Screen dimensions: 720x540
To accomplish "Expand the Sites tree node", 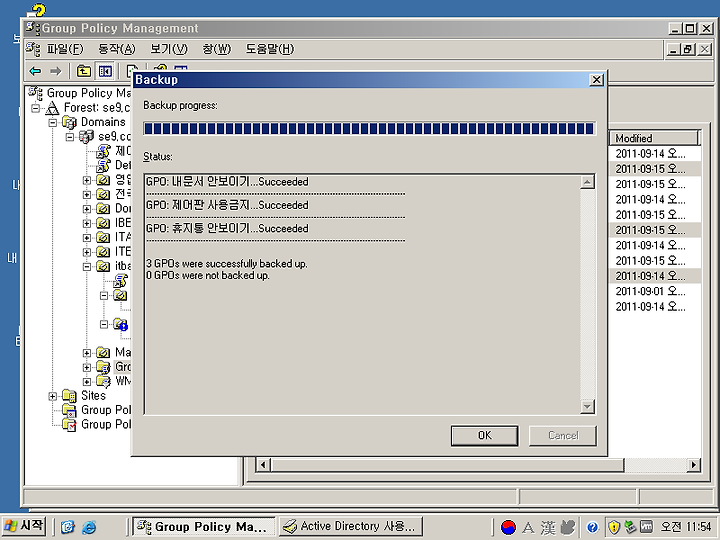I will click(53, 396).
